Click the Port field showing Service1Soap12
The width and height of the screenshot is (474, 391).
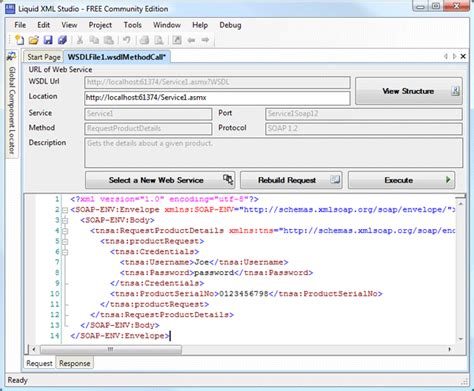tap(364, 114)
